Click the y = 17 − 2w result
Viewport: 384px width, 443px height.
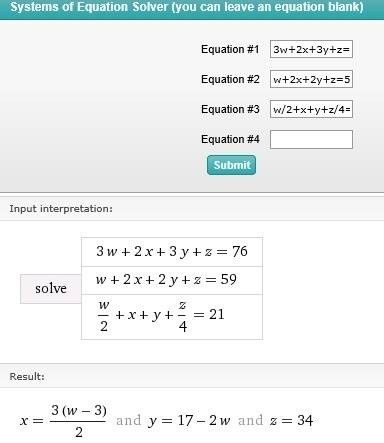click(189, 421)
